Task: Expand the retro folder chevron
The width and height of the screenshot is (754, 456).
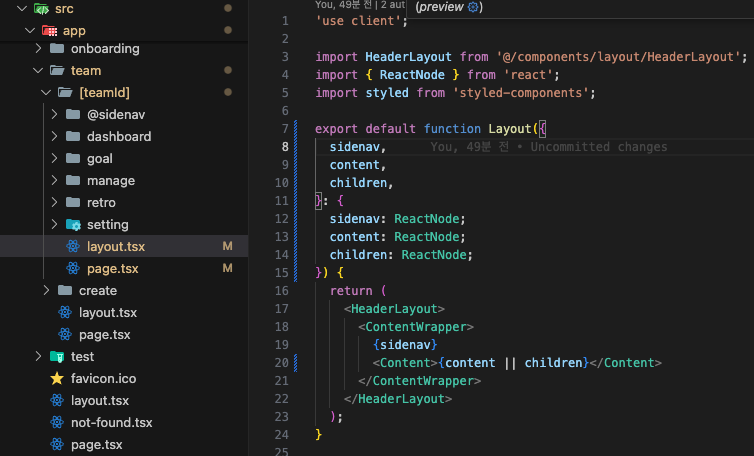Action: 54,202
